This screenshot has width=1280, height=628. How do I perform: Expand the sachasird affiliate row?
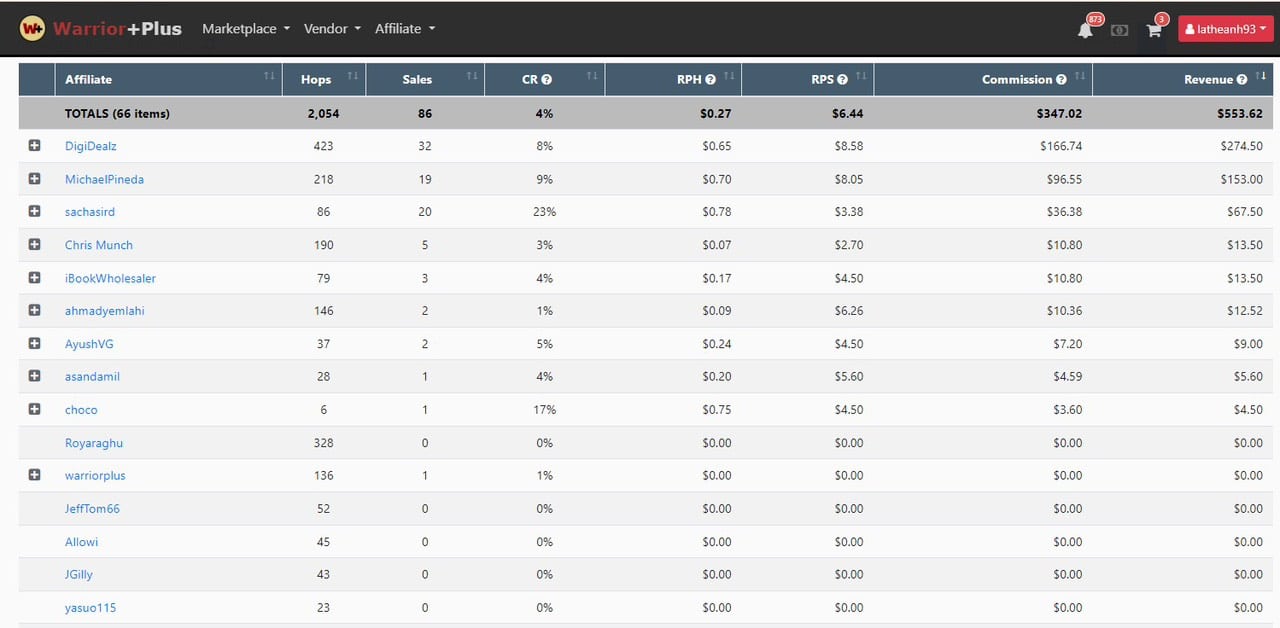pos(34,212)
